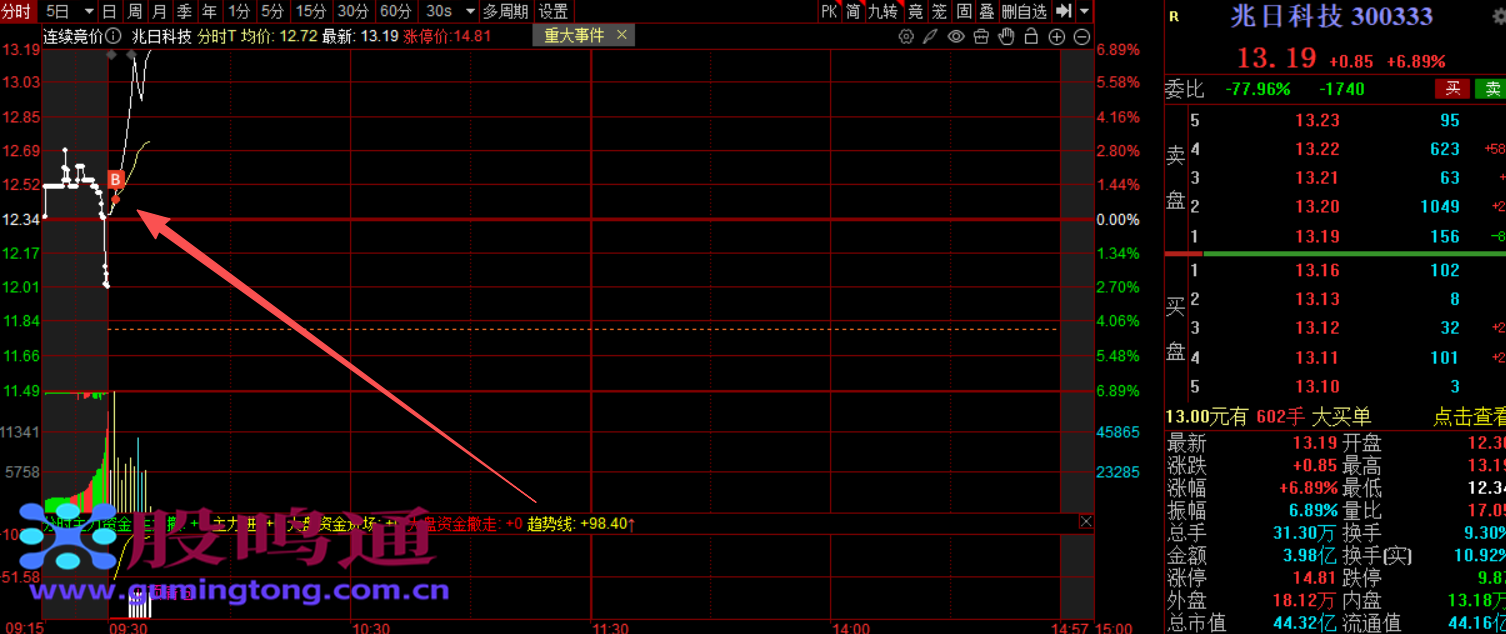Choose the 1分 one-minute period

coord(238,12)
